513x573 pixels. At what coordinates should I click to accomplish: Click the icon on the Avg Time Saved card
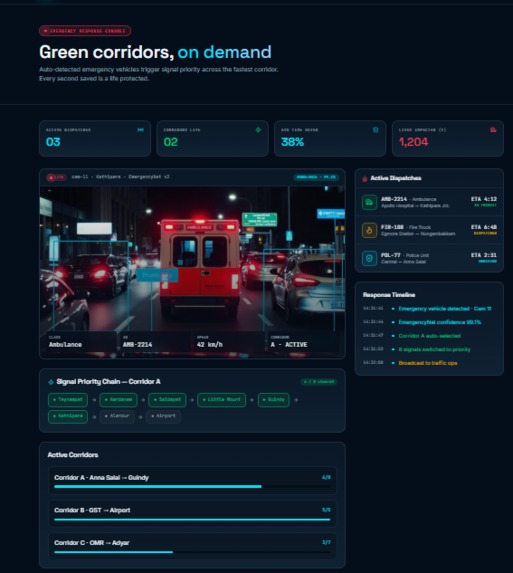pyautogui.click(x=375, y=130)
